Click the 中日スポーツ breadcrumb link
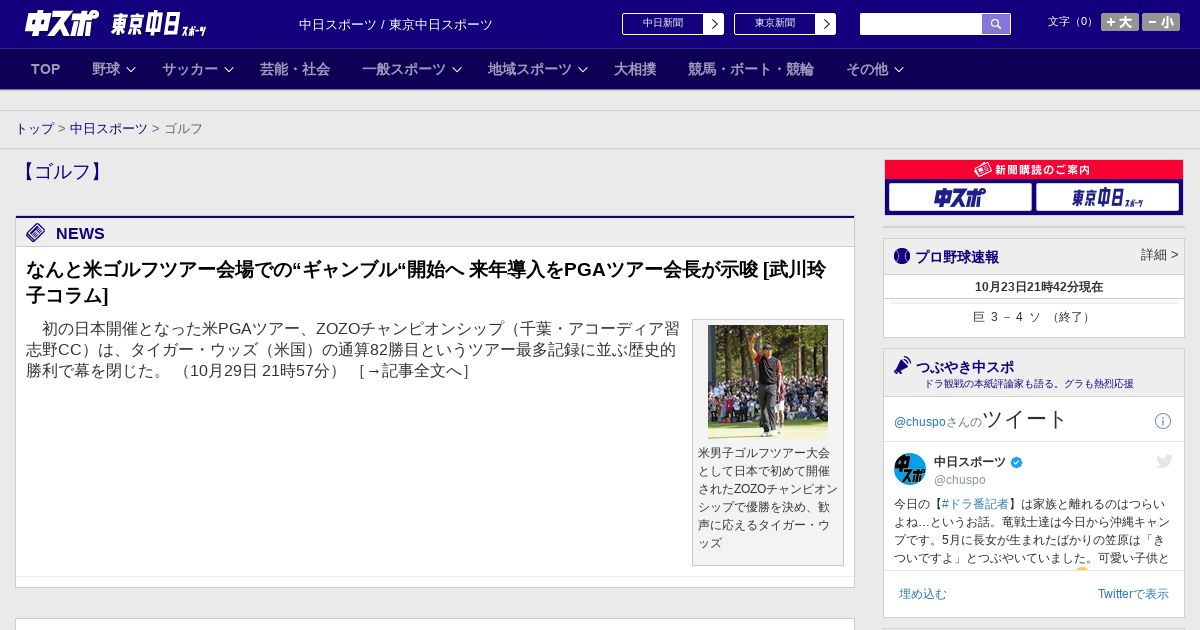 coord(109,129)
